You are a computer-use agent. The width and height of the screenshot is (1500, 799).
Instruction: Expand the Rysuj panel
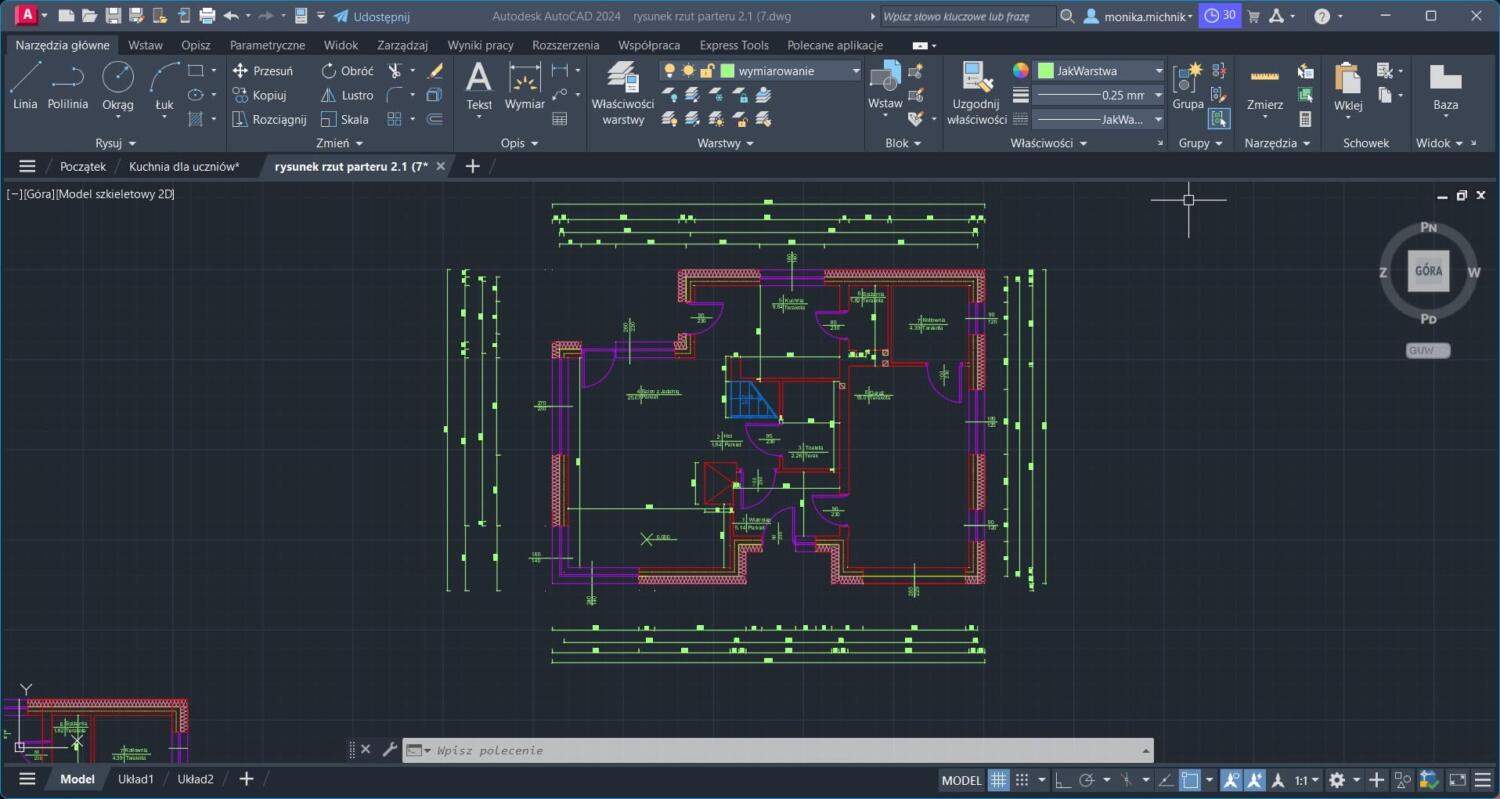pos(115,143)
